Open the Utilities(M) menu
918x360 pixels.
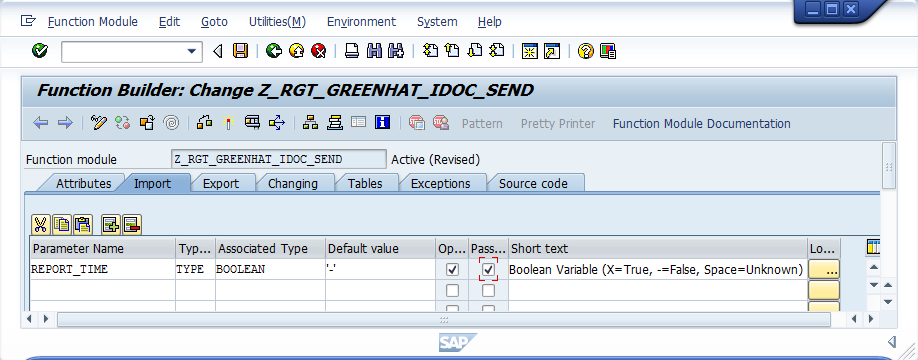coord(278,22)
